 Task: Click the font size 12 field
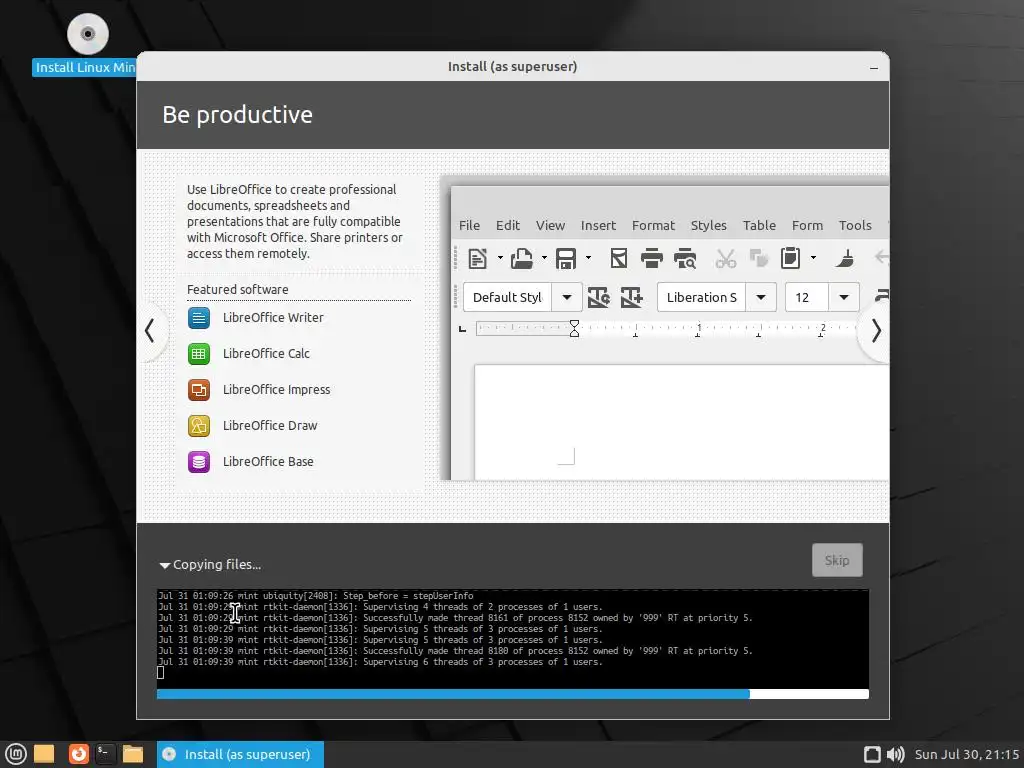pos(807,298)
